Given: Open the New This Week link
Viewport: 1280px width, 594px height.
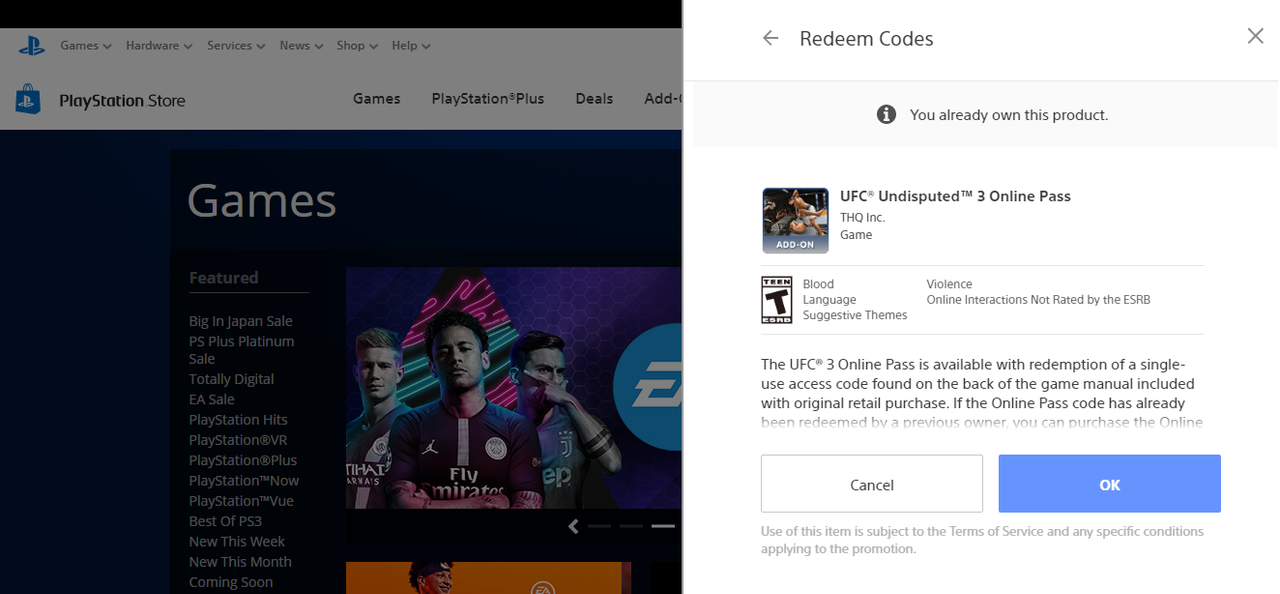Looking at the screenshot, I should [237, 541].
